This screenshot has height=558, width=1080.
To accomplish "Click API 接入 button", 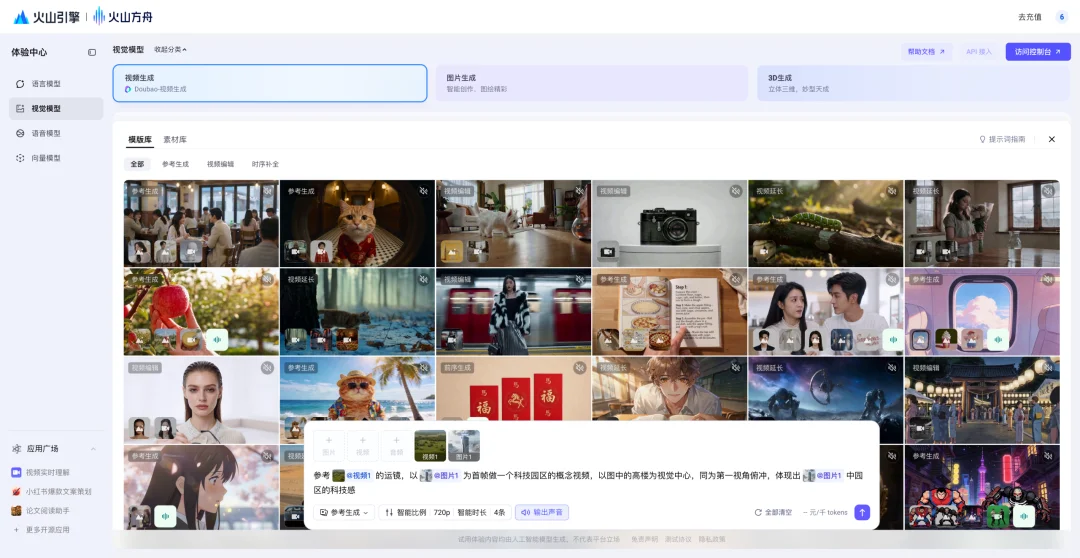I will pyautogui.click(x=979, y=52).
